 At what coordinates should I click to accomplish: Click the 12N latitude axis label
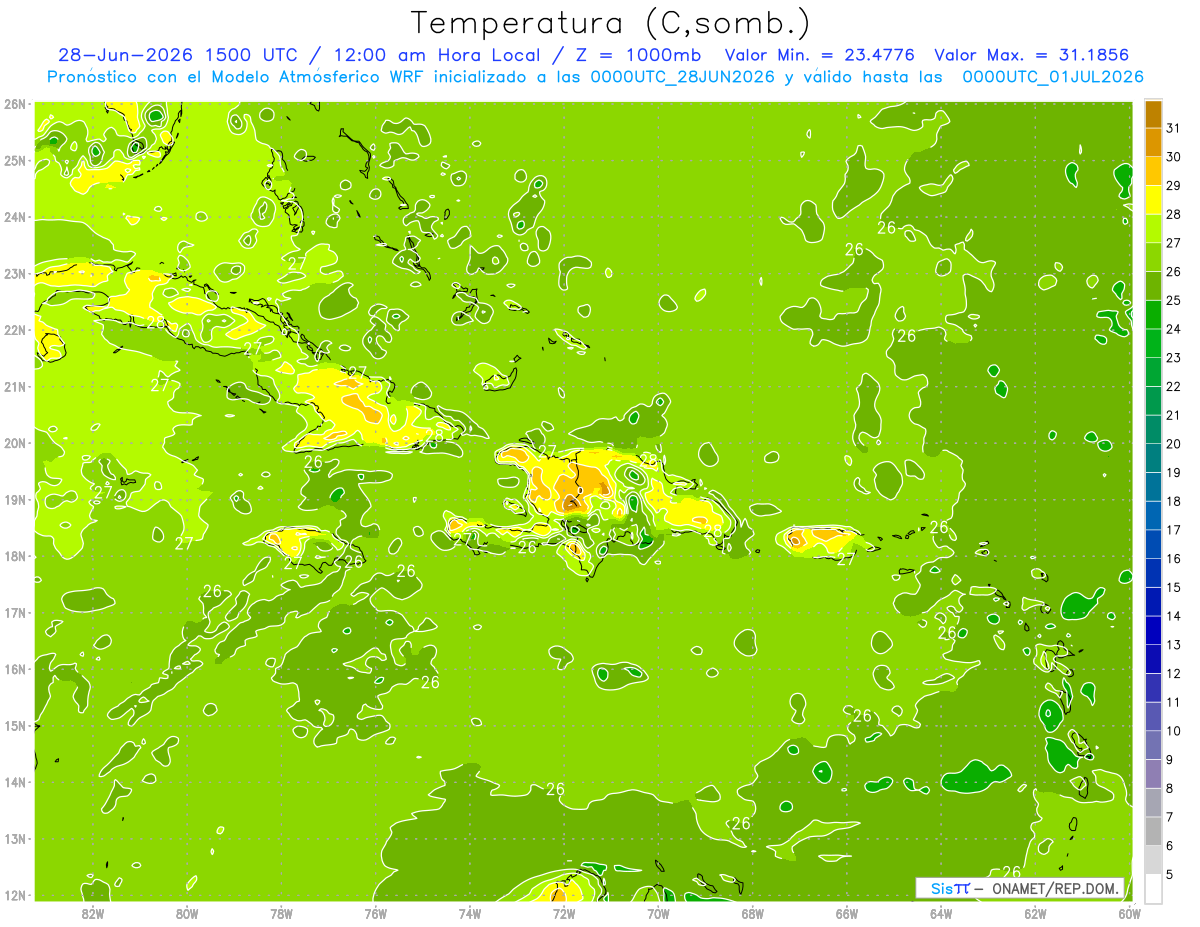tap(14, 895)
